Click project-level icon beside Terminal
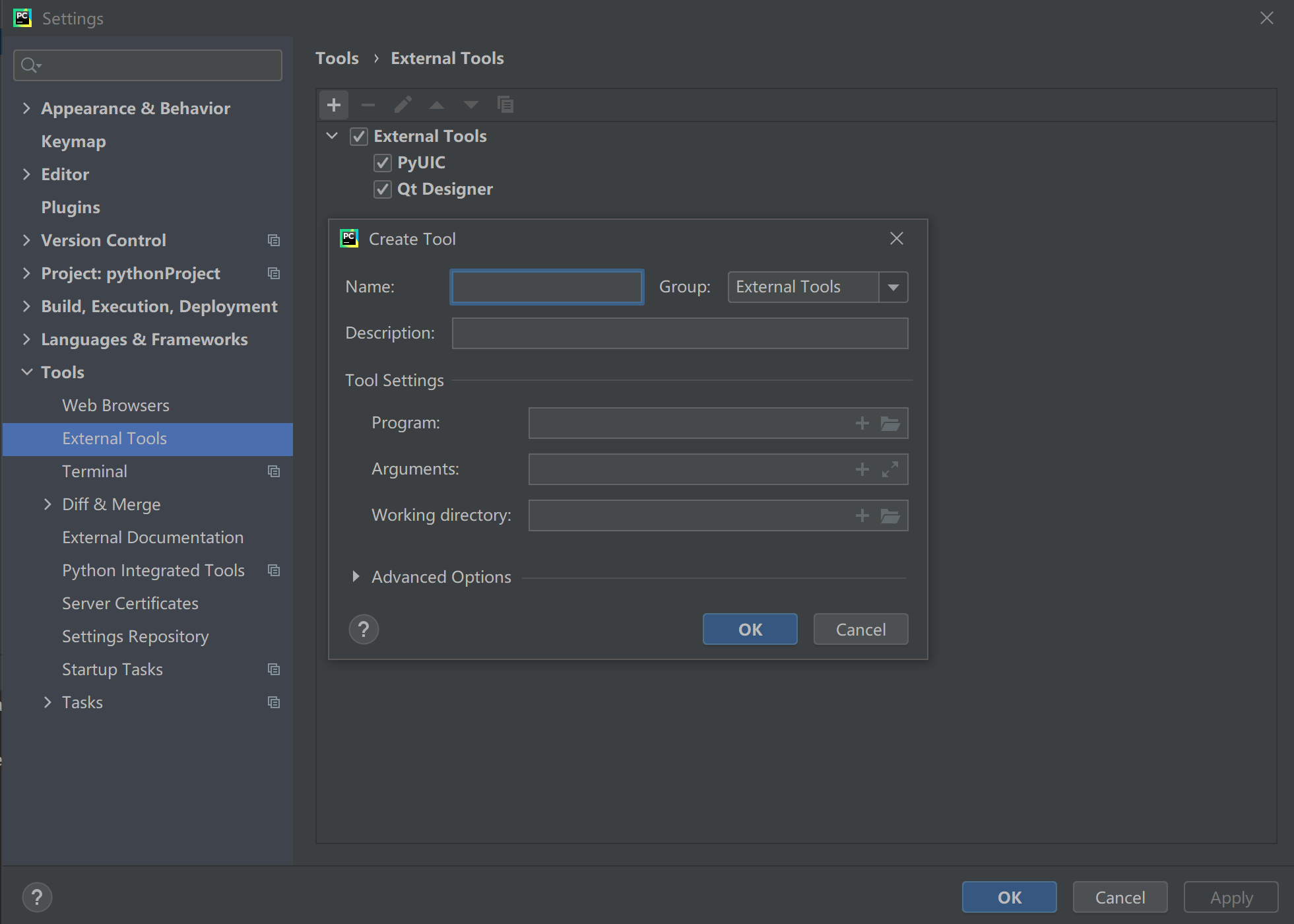 pyautogui.click(x=274, y=471)
